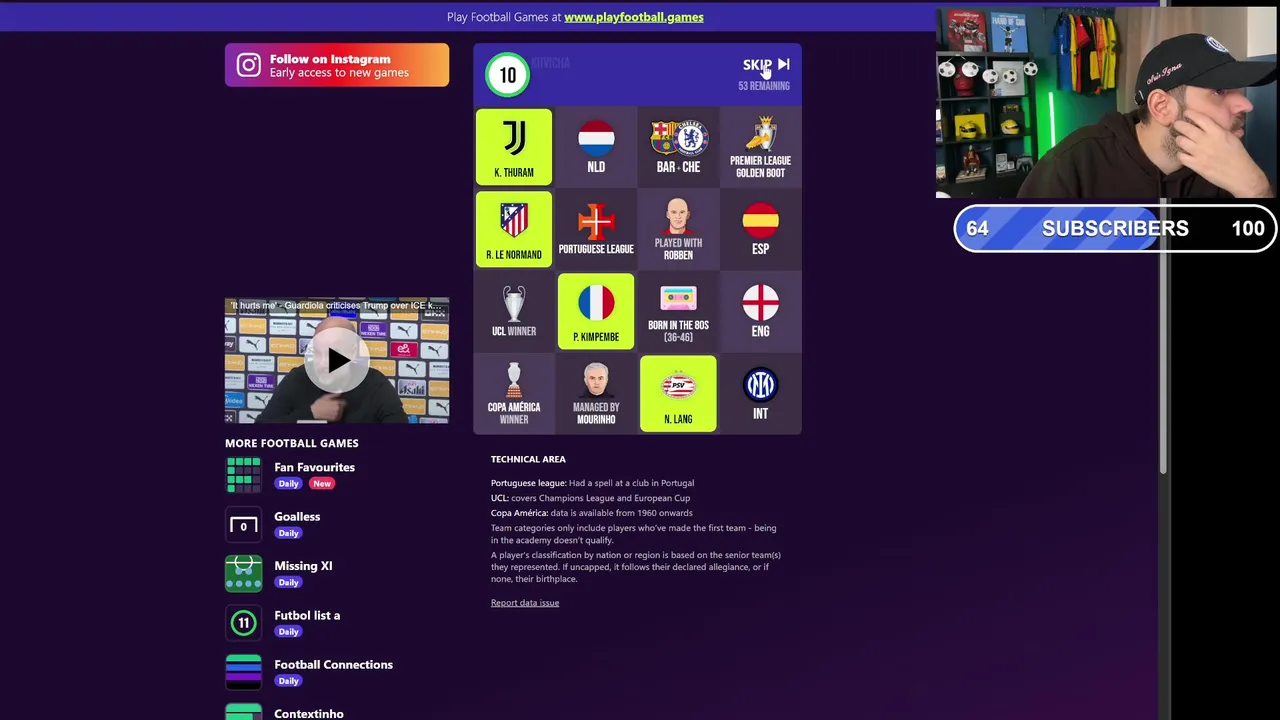Click the Fan Favourites grid icon
Screen dimensions: 1280x720
243,475
